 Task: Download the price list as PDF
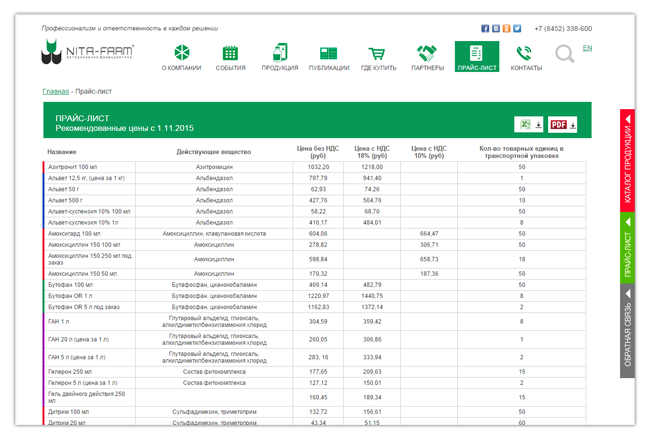563,124
